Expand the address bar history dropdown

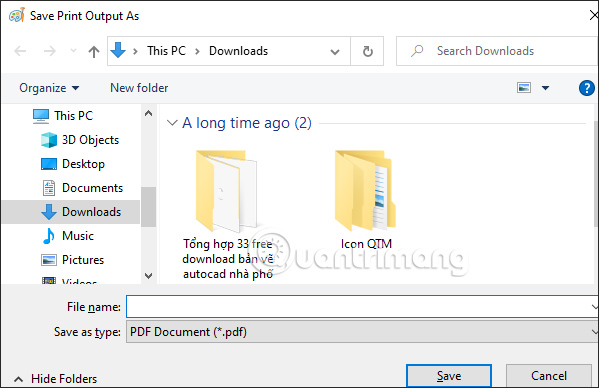(335, 52)
